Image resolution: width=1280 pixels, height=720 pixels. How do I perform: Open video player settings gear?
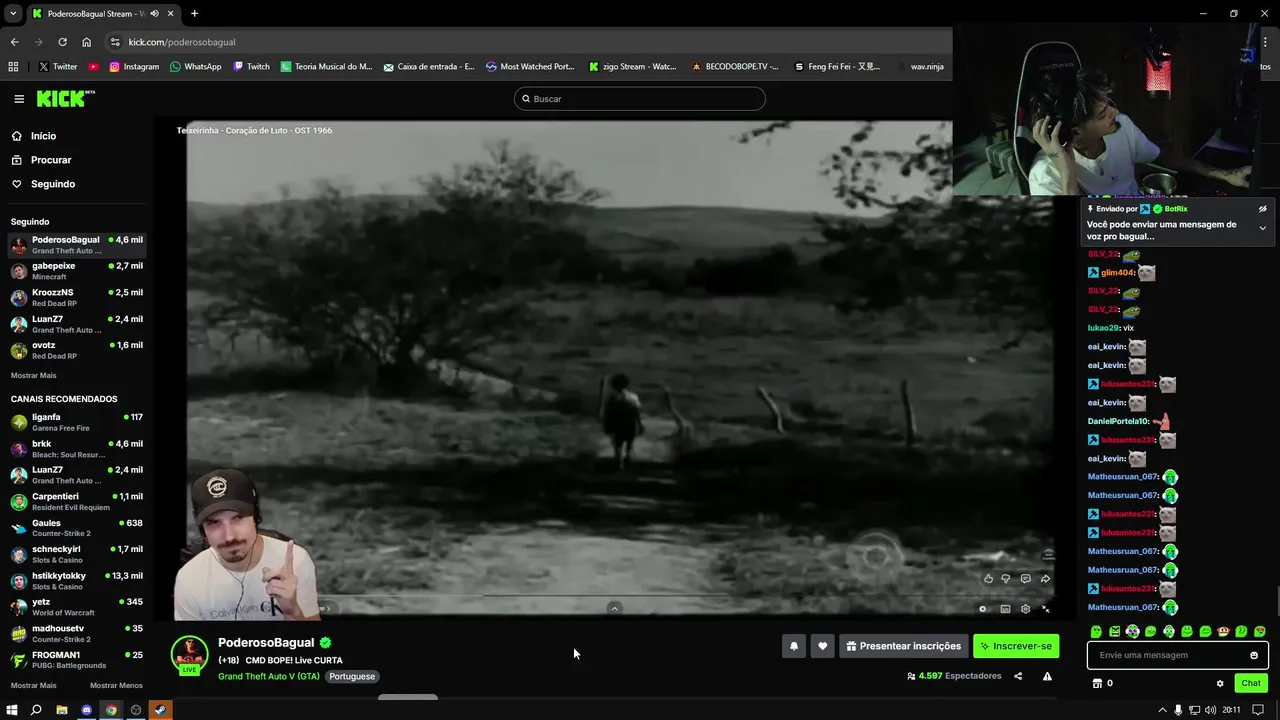point(1025,609)
